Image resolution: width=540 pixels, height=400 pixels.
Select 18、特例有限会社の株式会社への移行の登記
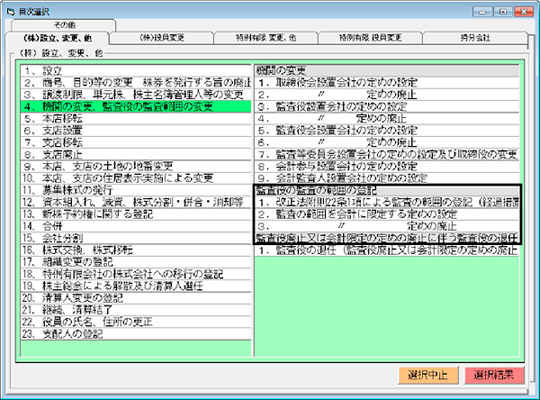[136, 274]
